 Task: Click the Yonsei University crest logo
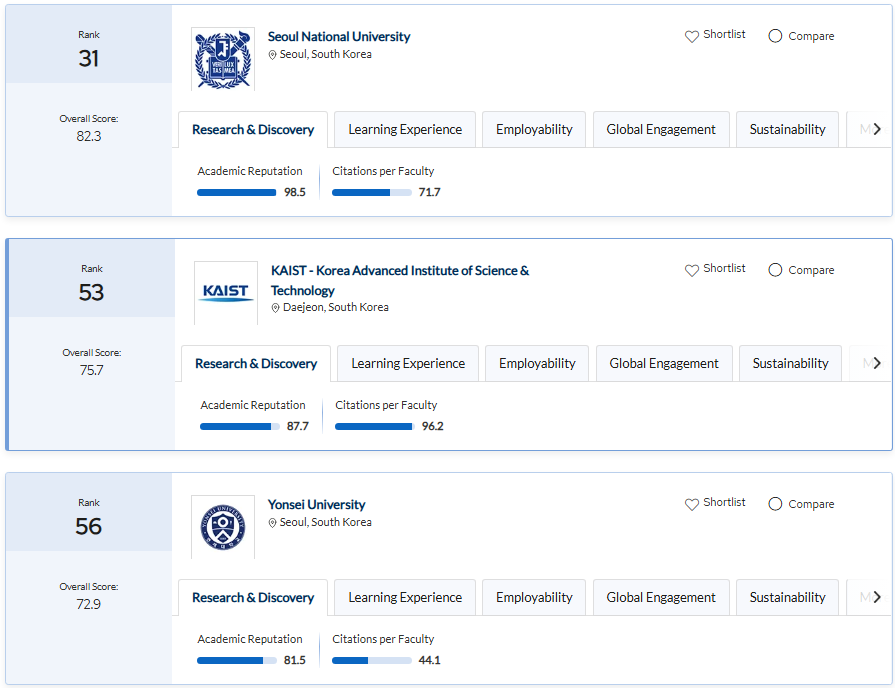click(223, 527)
